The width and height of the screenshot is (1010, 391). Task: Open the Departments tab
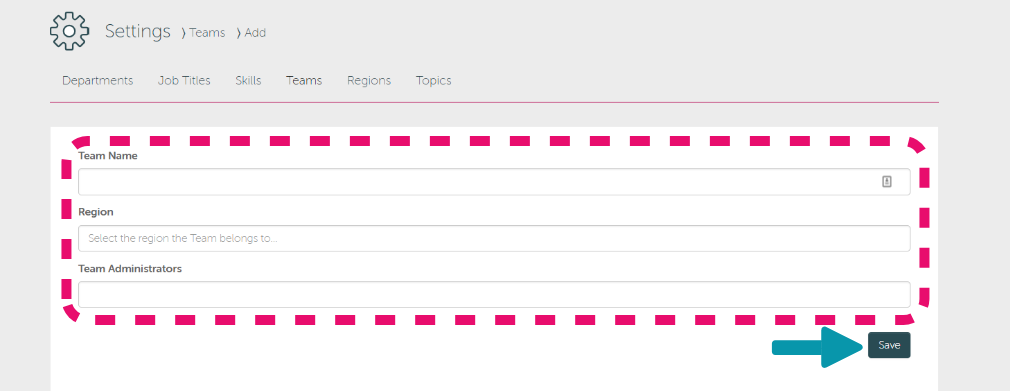tap(97, 81)
